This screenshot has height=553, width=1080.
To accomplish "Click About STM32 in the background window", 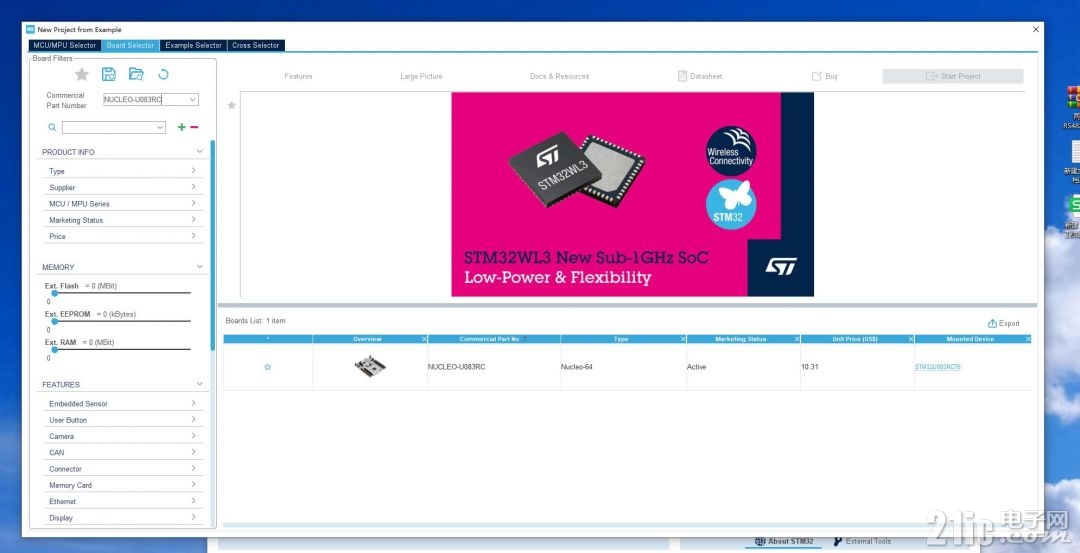I will [784, 541].
